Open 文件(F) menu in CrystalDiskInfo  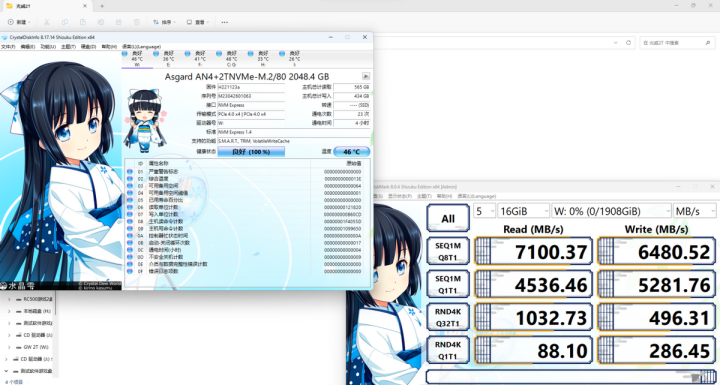8,46
